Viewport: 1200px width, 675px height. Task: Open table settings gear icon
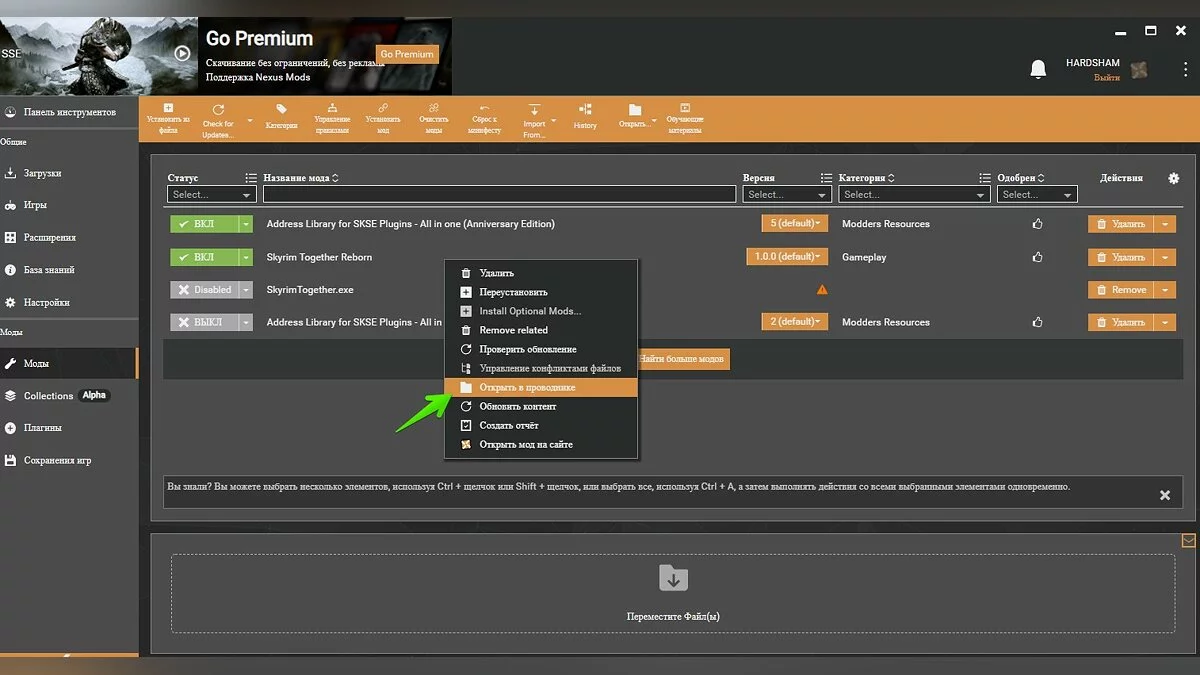[x=1173, y=178]
